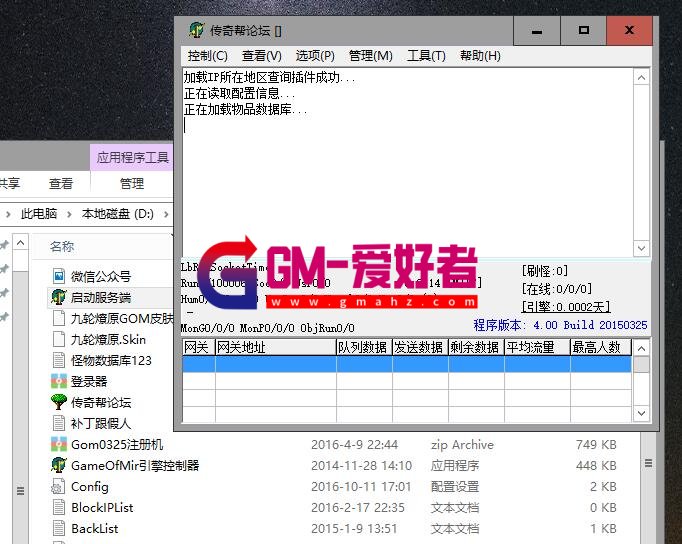Click the log scrollbar down arrow
This screenshot has height=544, width=682.
click(642, 248)
